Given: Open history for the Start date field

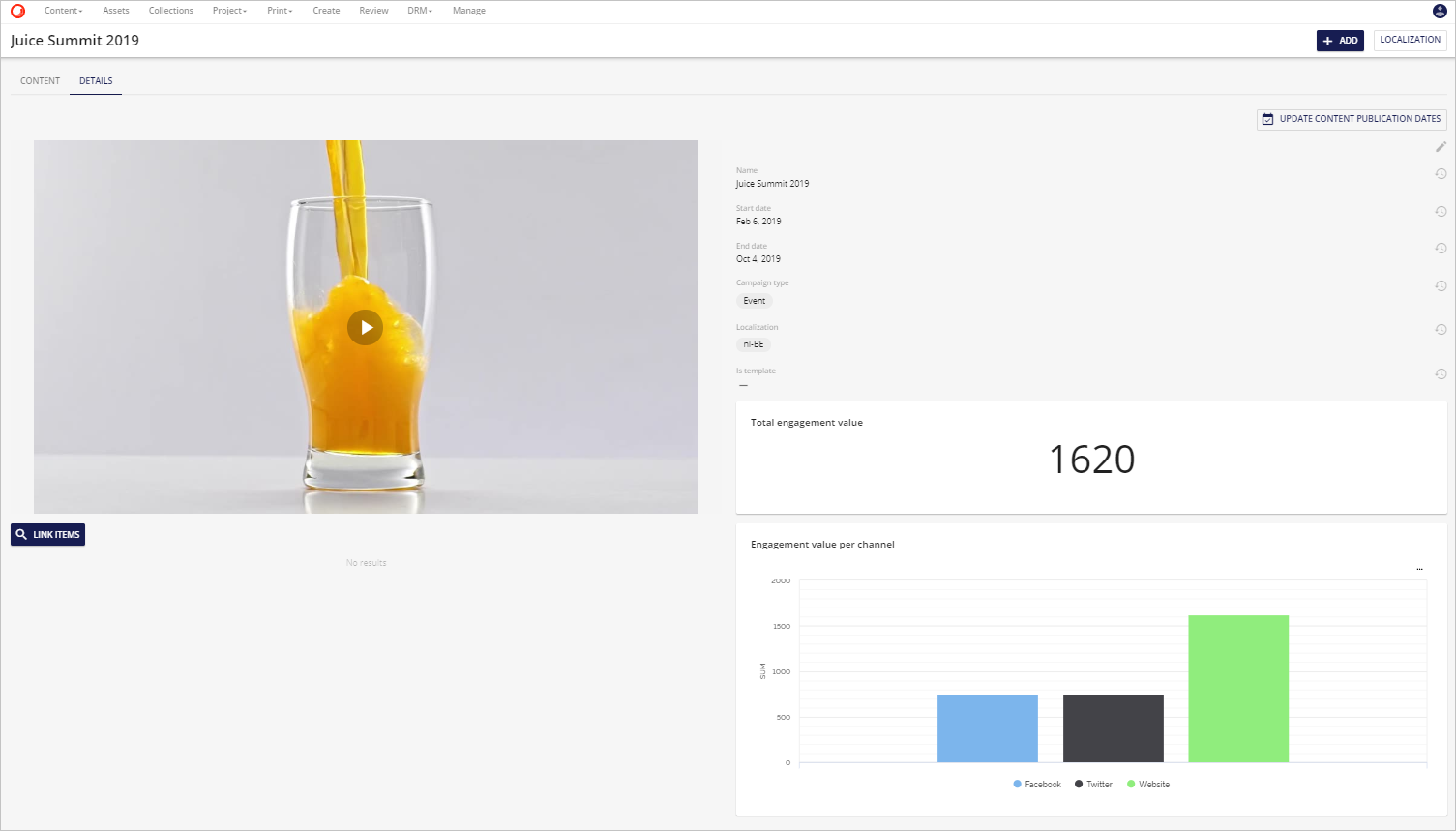Looking at the screenshot, I should pos(1441,212).
